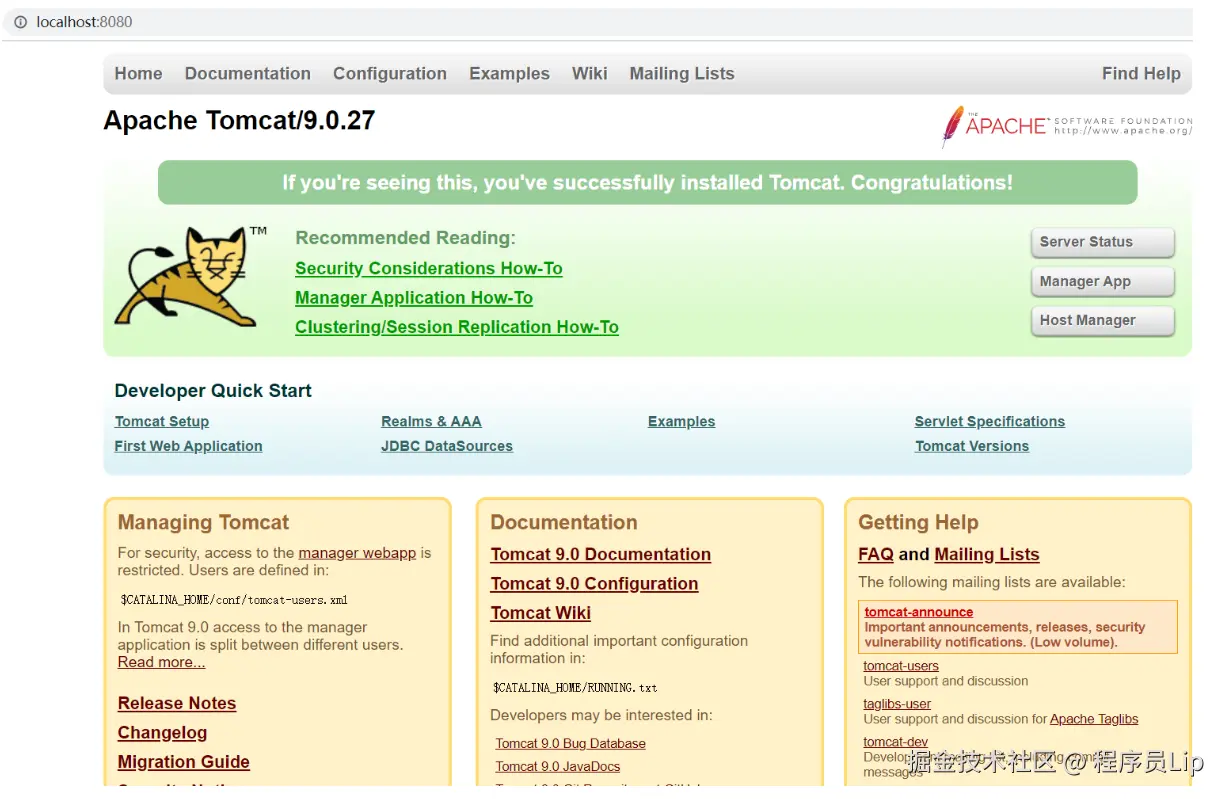Open the Documentation nav item

(x=248, y=74)
